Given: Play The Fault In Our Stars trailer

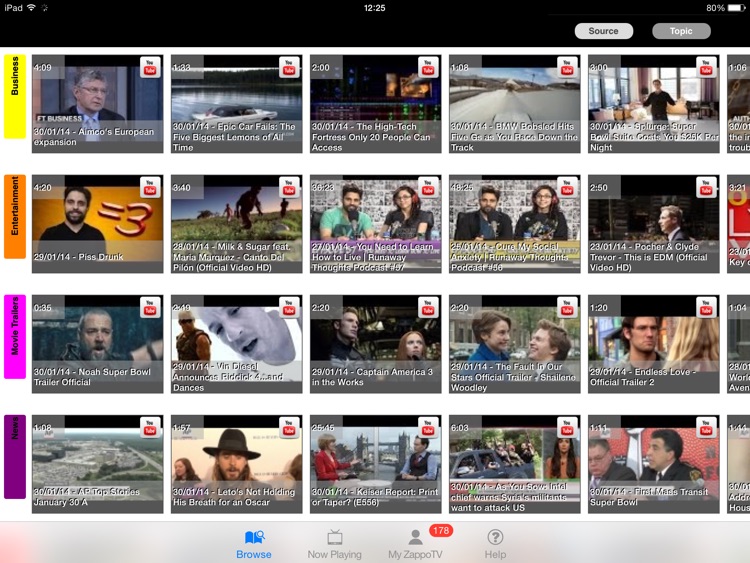Looking at the screenshot, I should click(515, 344).
